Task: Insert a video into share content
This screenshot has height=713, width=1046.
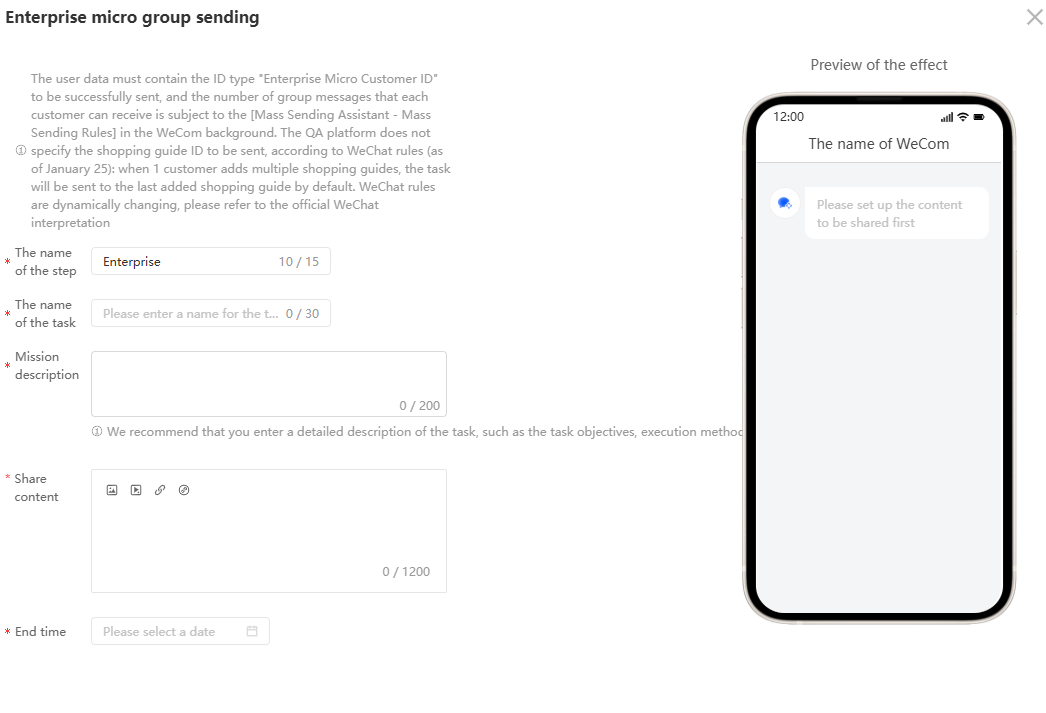Action: coord(136,490)
